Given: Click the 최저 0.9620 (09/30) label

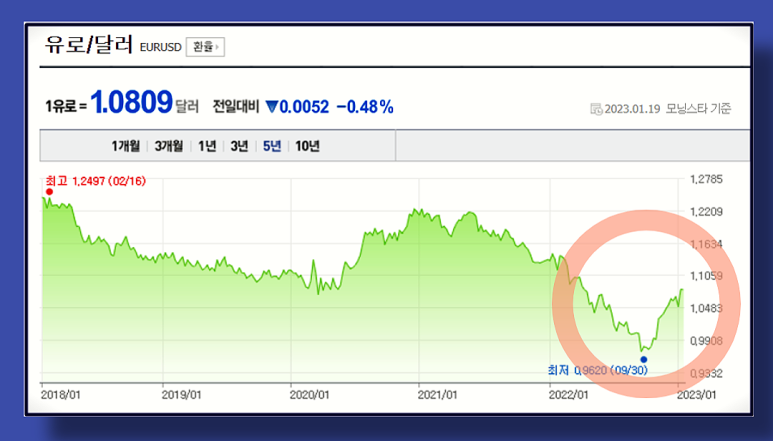Looking at the screenshot, I should tap(597, 370).
